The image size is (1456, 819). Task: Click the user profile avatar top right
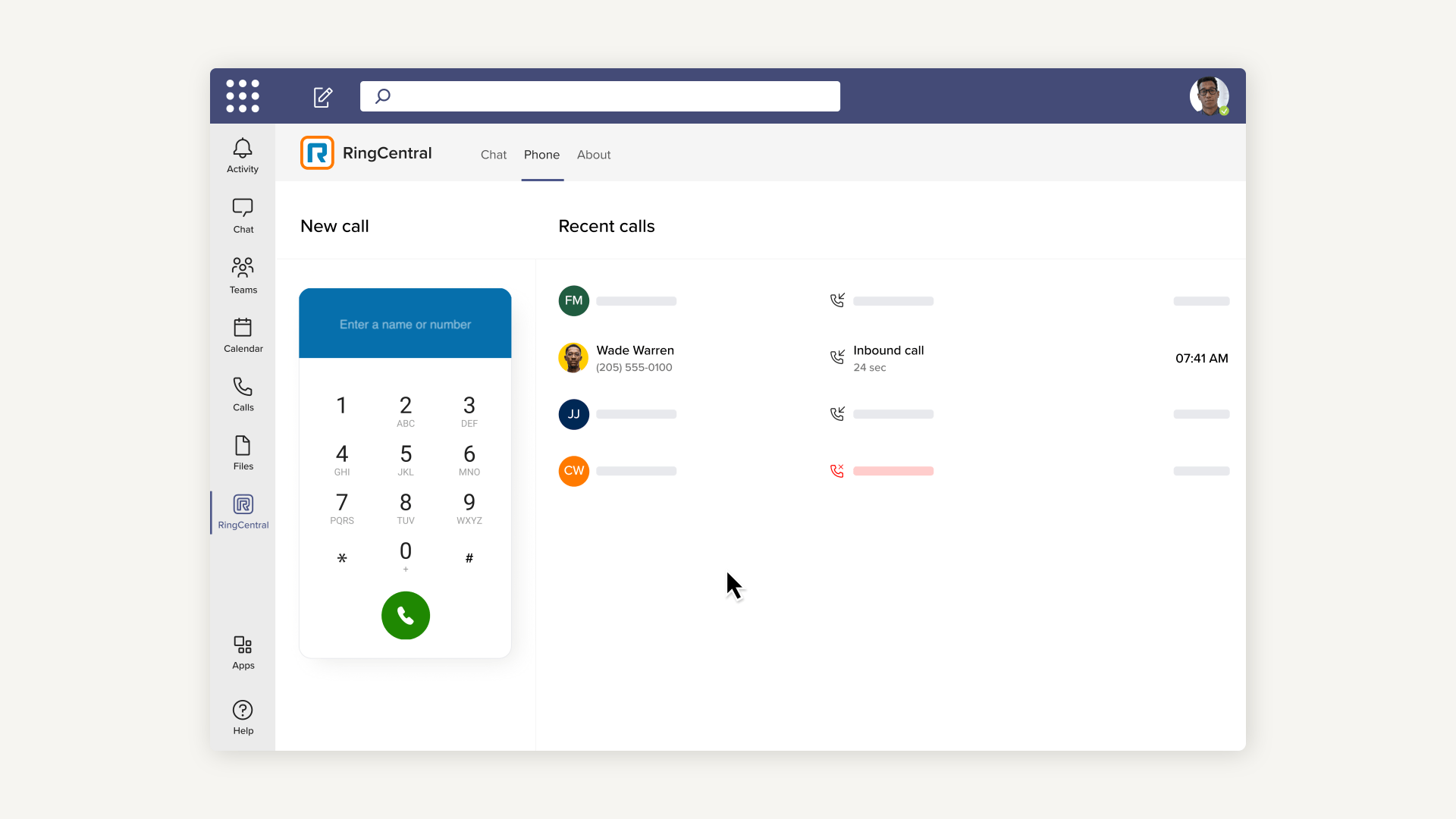[1210, 96]
